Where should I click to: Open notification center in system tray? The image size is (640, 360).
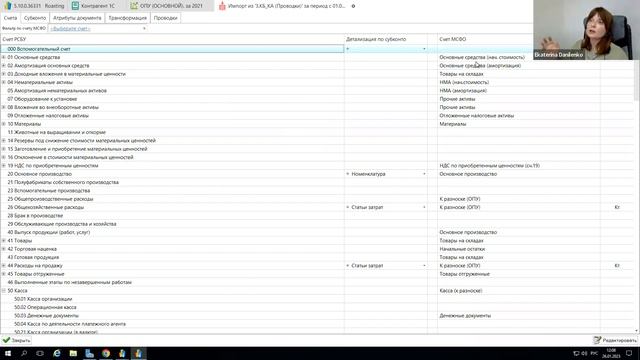tap(629, 353)
